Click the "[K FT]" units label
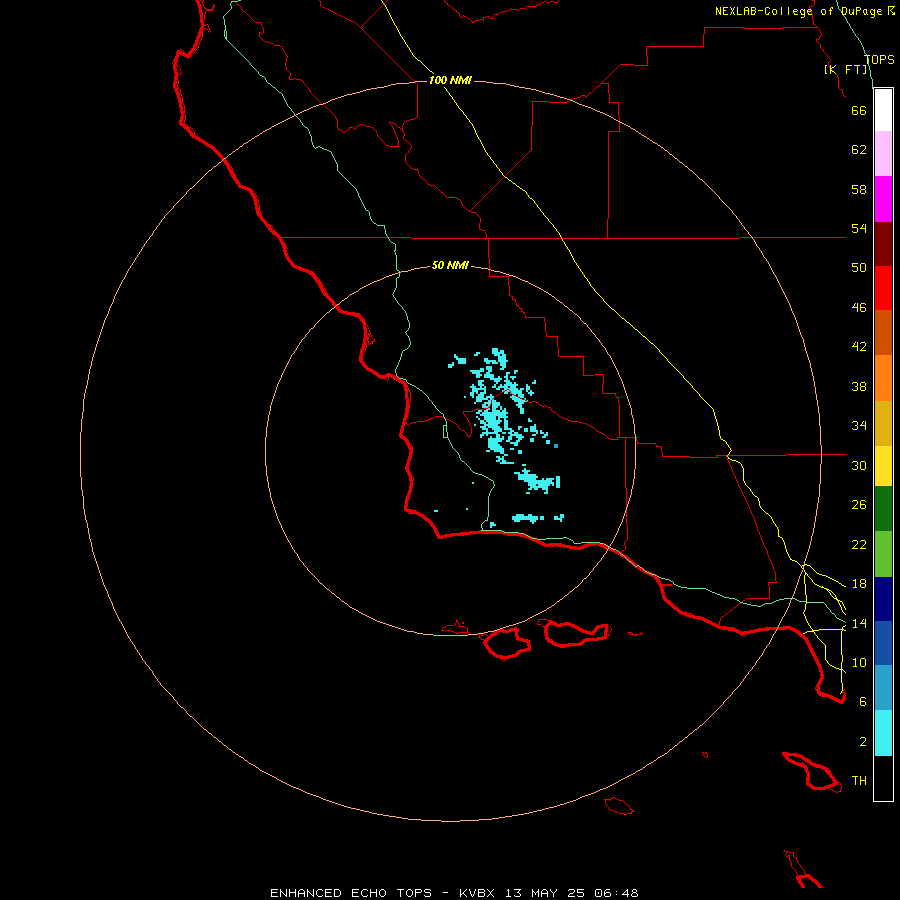The image size is (900, 900). coord(846,69)
